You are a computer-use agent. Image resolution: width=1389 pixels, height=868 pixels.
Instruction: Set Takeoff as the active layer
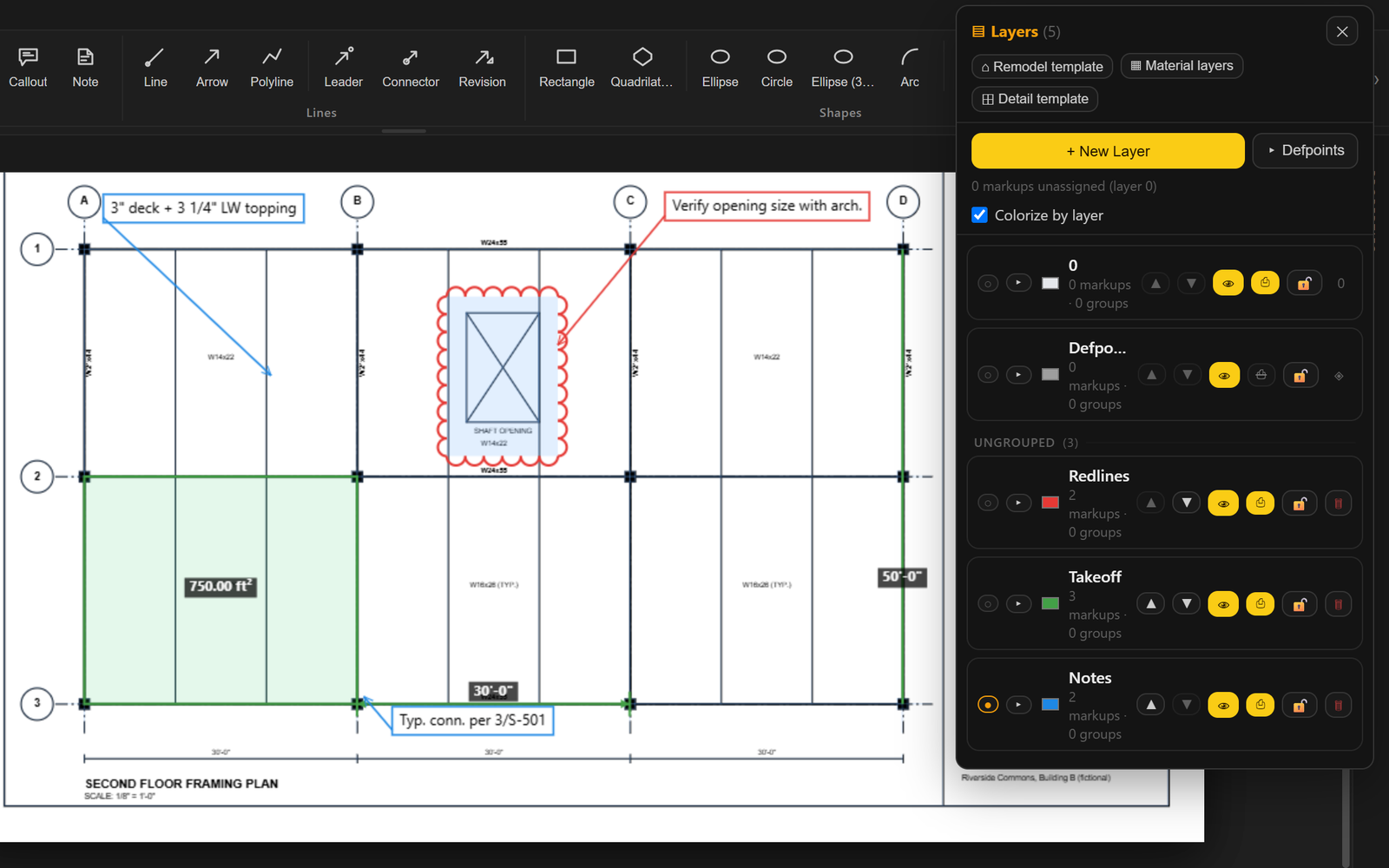coord(988,604)
